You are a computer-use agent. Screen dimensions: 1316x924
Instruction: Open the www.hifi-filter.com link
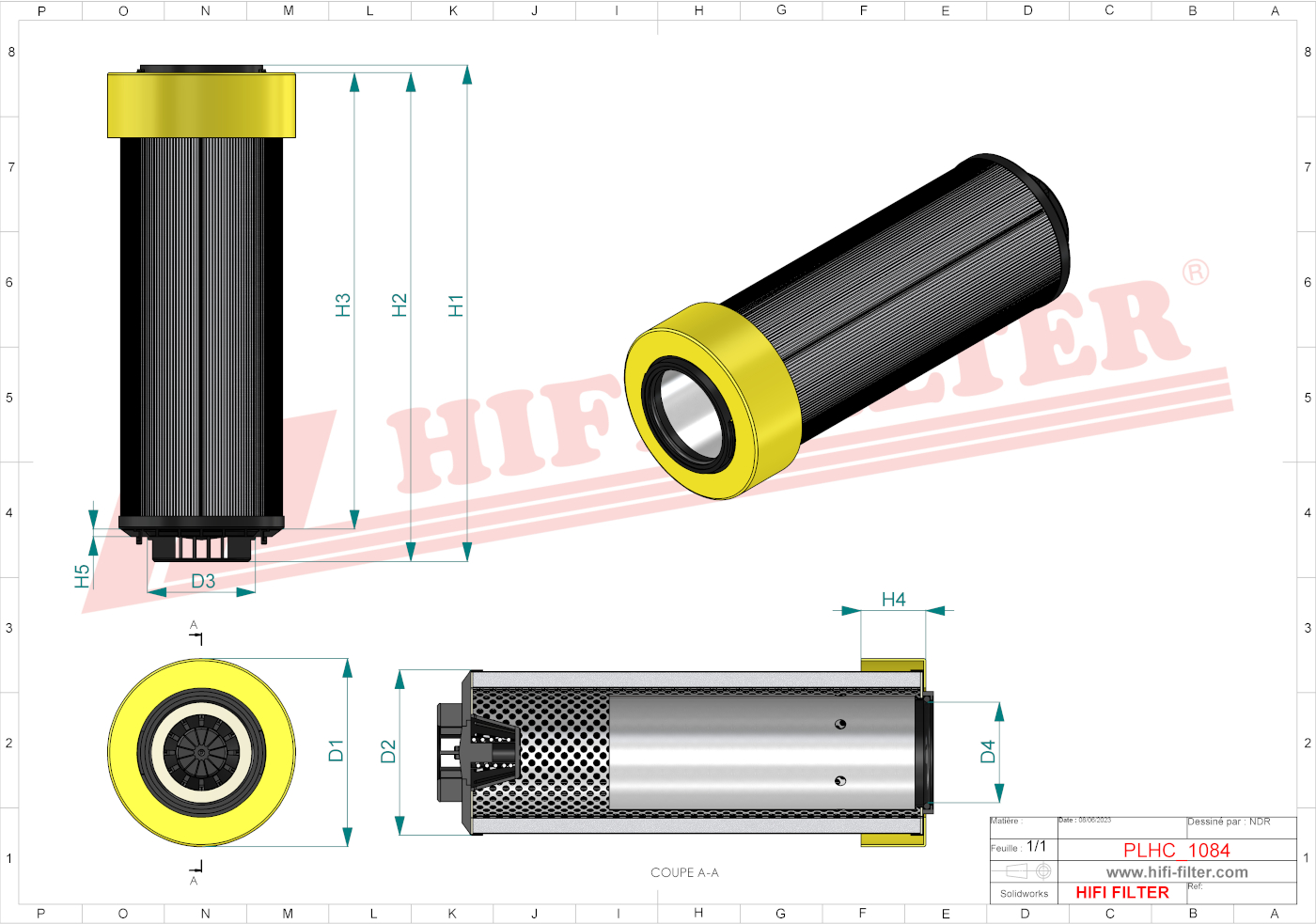[x=1177, y=872]
